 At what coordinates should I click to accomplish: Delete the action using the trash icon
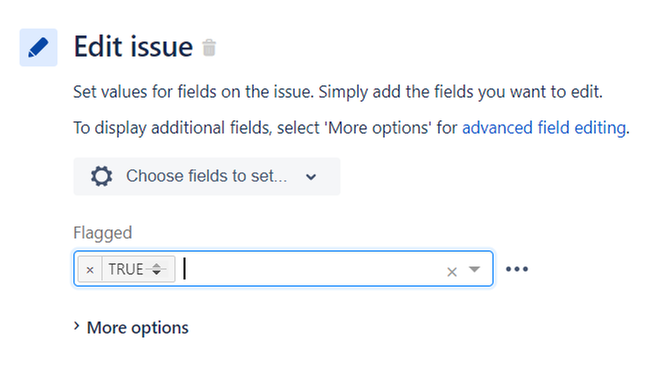click(209, 47)
